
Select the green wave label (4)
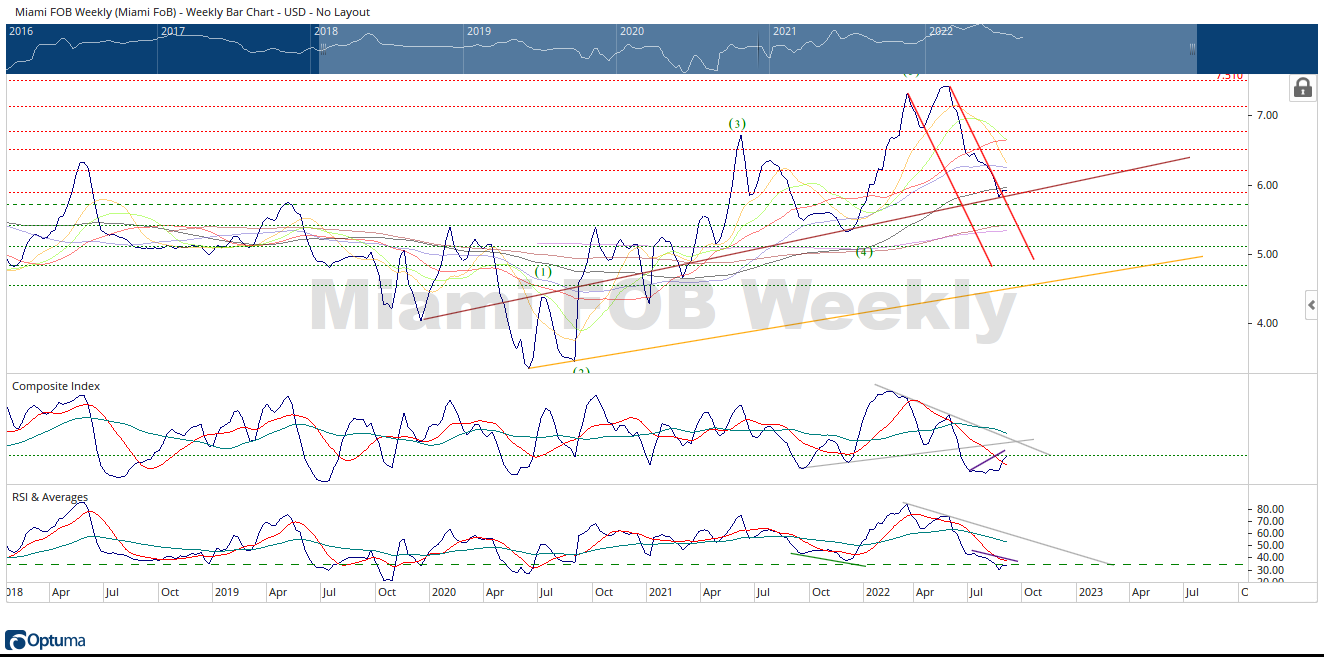865,251
